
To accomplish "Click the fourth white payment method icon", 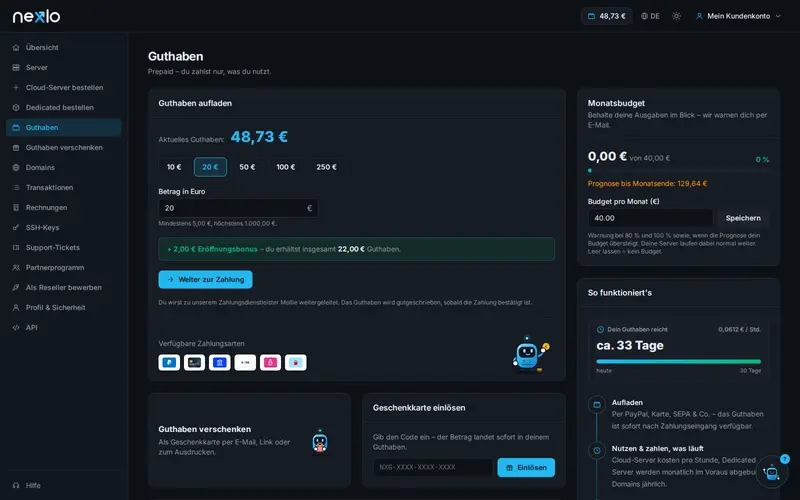I will point(245,363).
